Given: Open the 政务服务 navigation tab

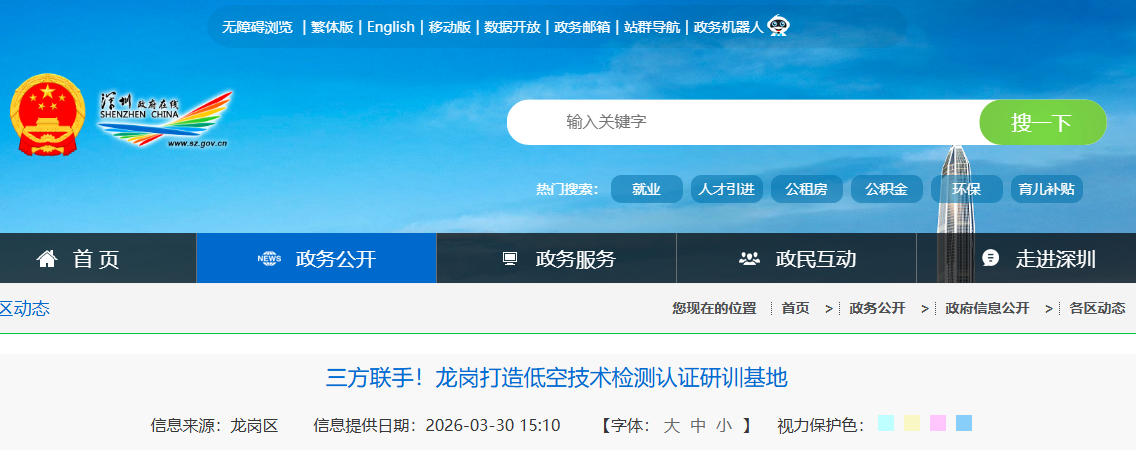Looking at the screenshot, I should 556,259.
